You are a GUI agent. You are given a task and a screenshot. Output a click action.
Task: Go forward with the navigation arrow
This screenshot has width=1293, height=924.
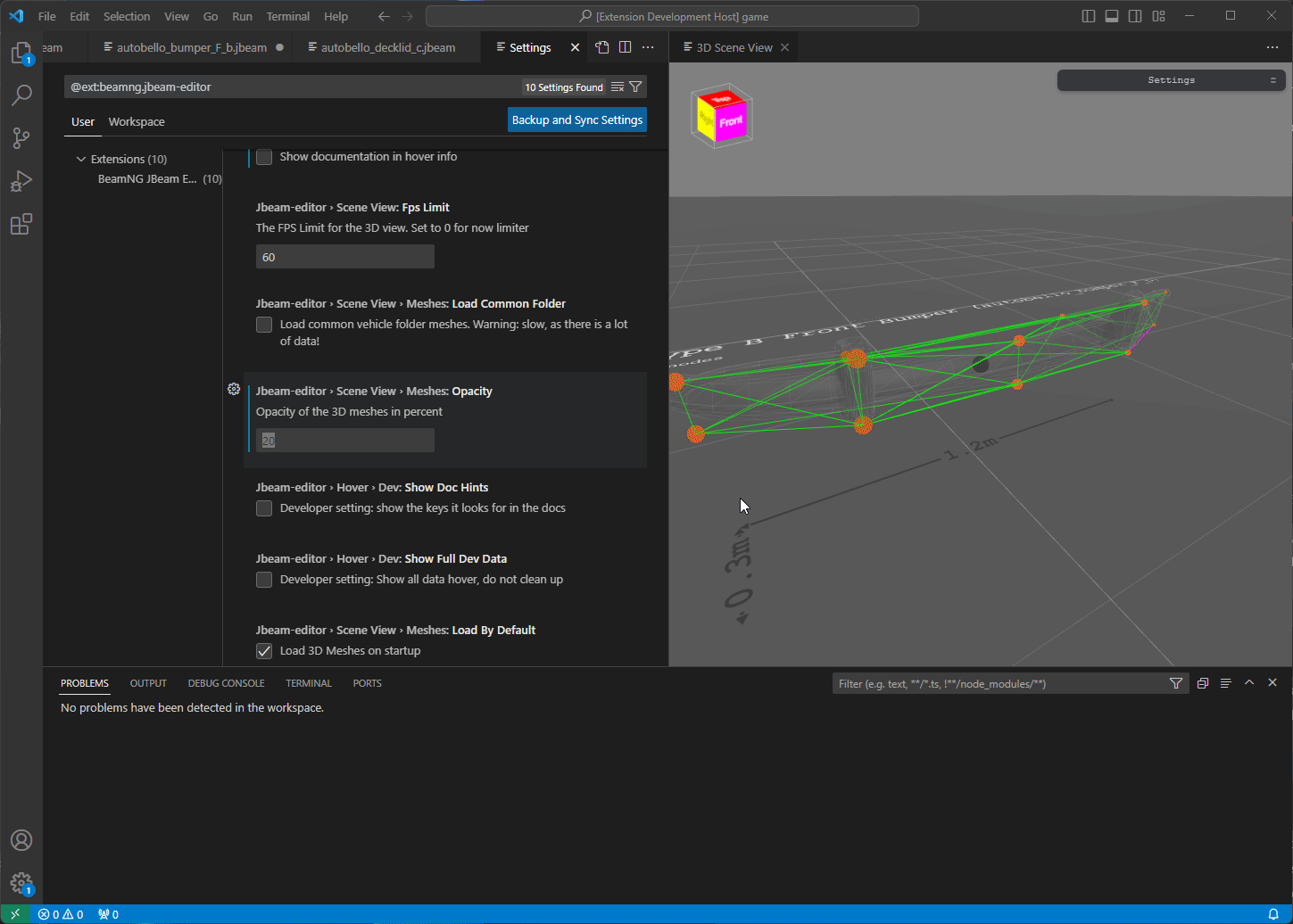click(x=408, y=16)
